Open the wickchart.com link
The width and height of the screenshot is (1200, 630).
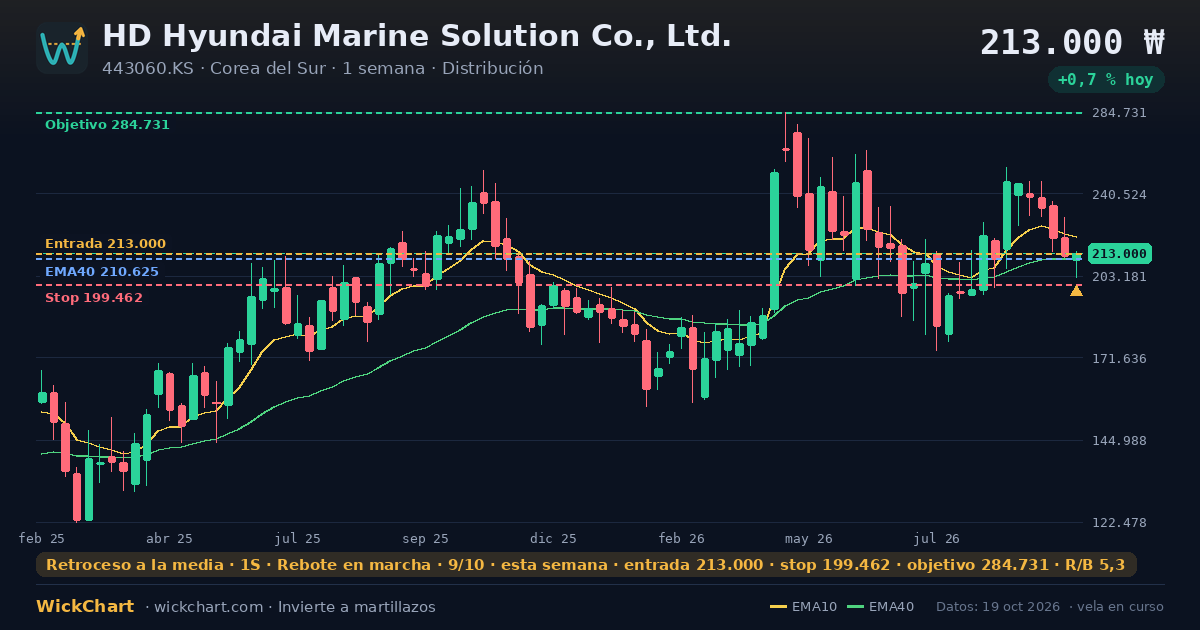pyautogui.click(x=209, y=607)
